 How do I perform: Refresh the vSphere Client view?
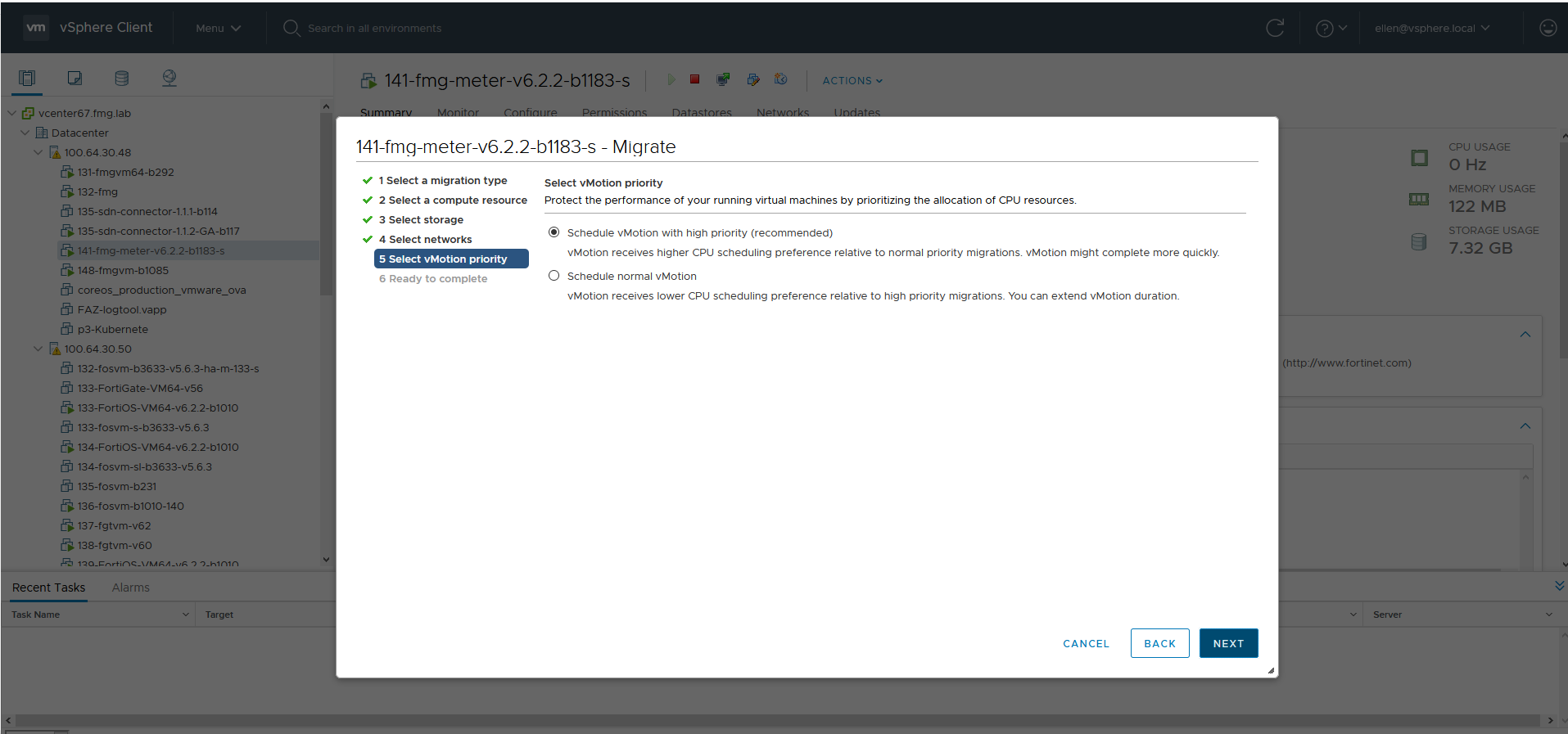(1275, 28)
